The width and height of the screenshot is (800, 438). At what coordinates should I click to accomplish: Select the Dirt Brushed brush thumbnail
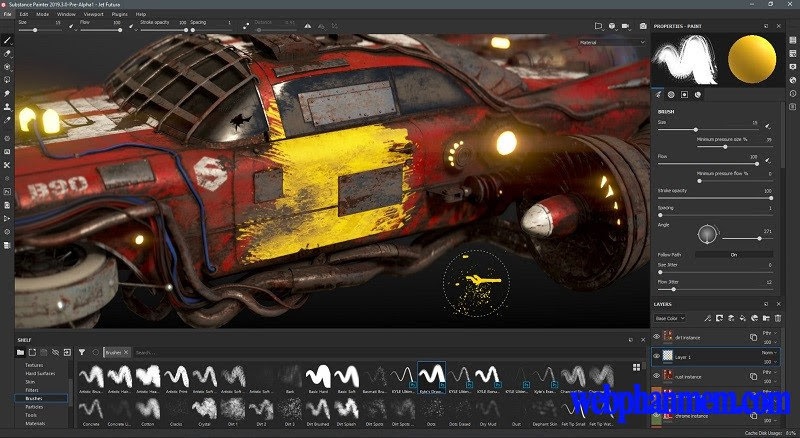318,411
